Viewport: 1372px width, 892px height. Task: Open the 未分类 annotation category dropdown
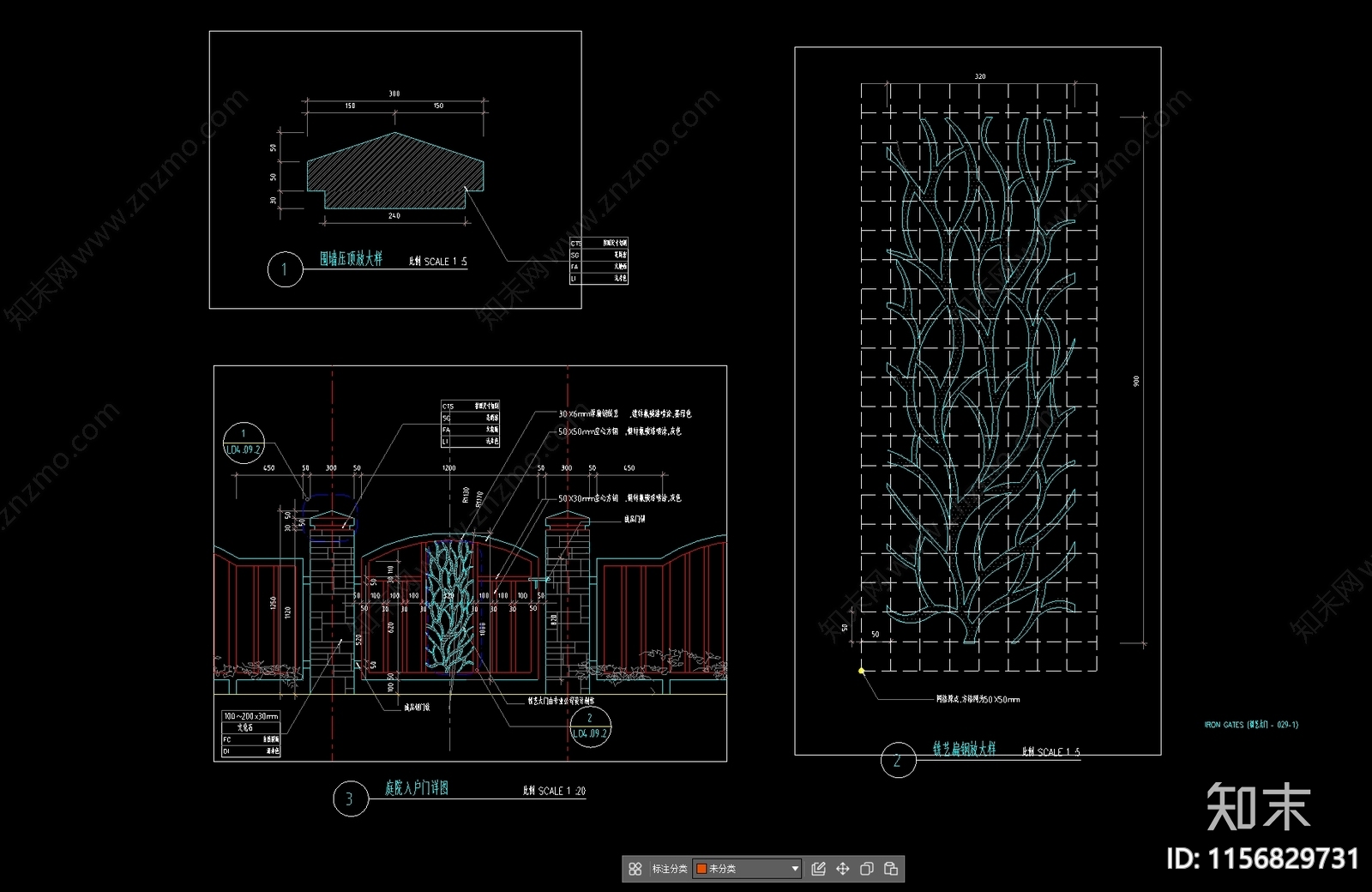[x=747, y=869]
